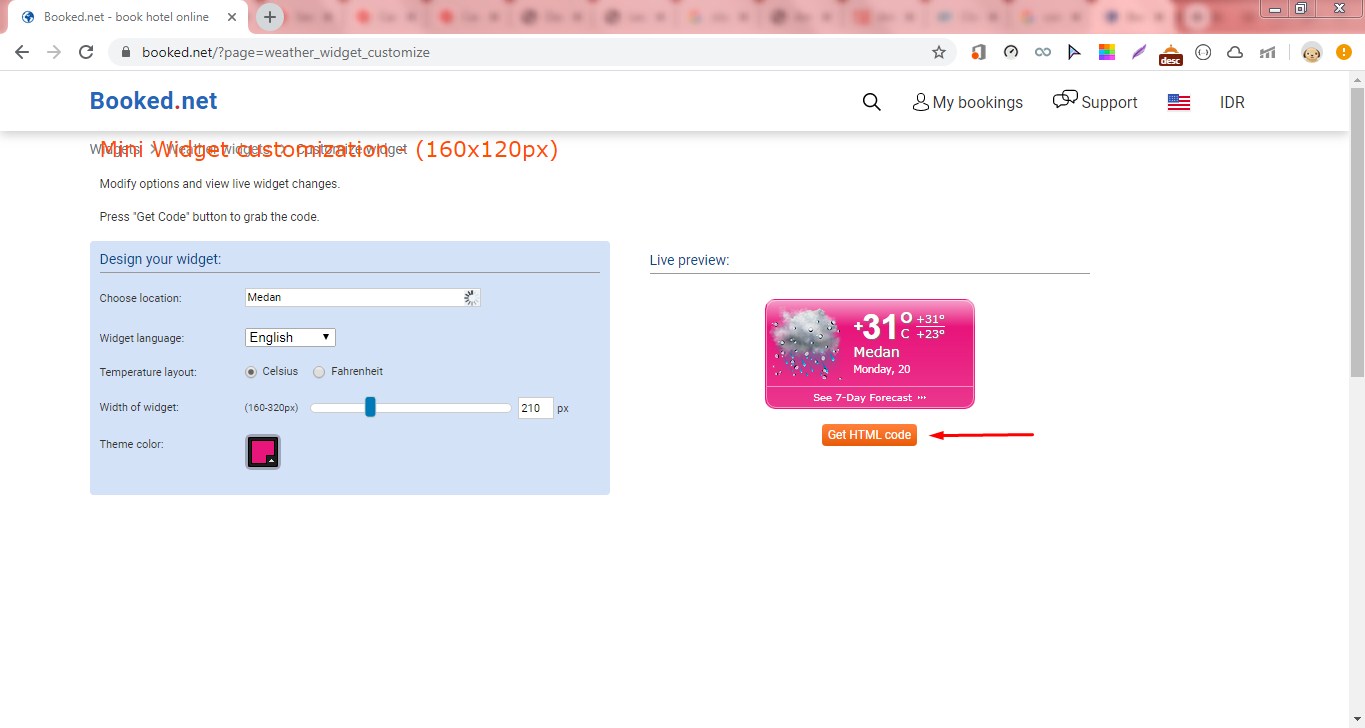Click the Get HTML code button
Screen dimensions: 1365x728
pos(869,435)
